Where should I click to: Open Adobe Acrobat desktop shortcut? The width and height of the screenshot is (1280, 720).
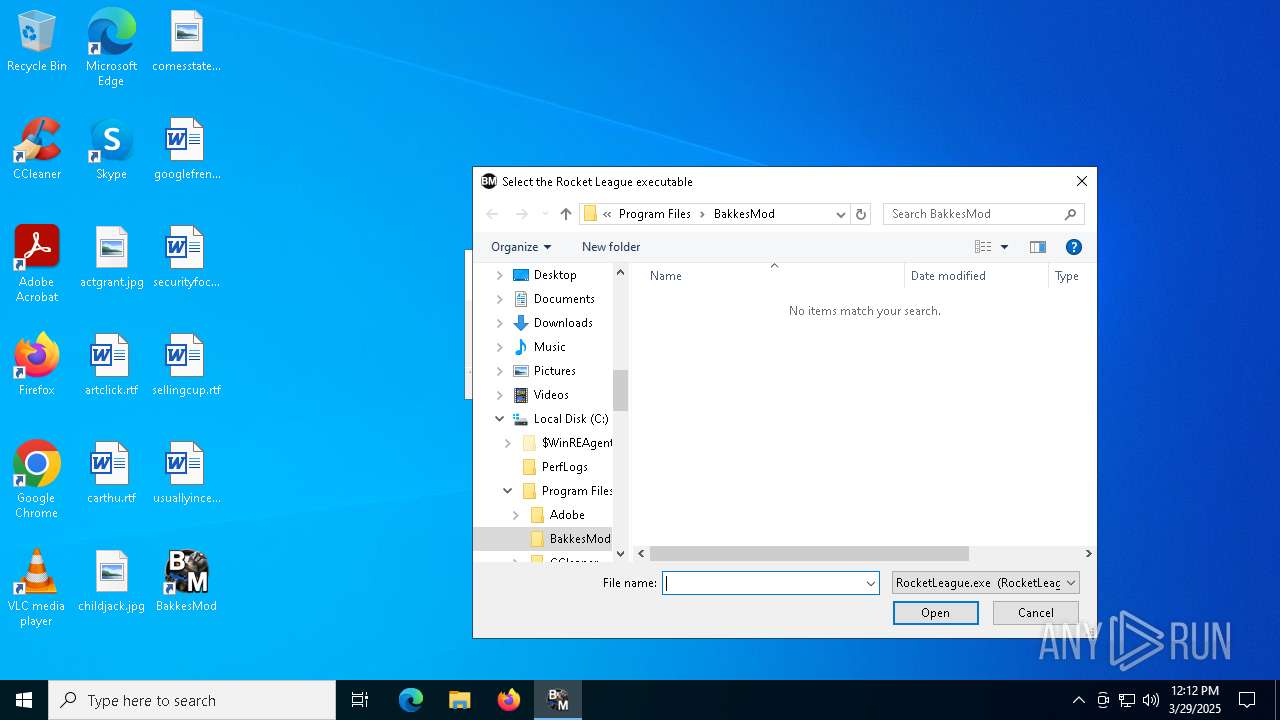tap(37, 264)
